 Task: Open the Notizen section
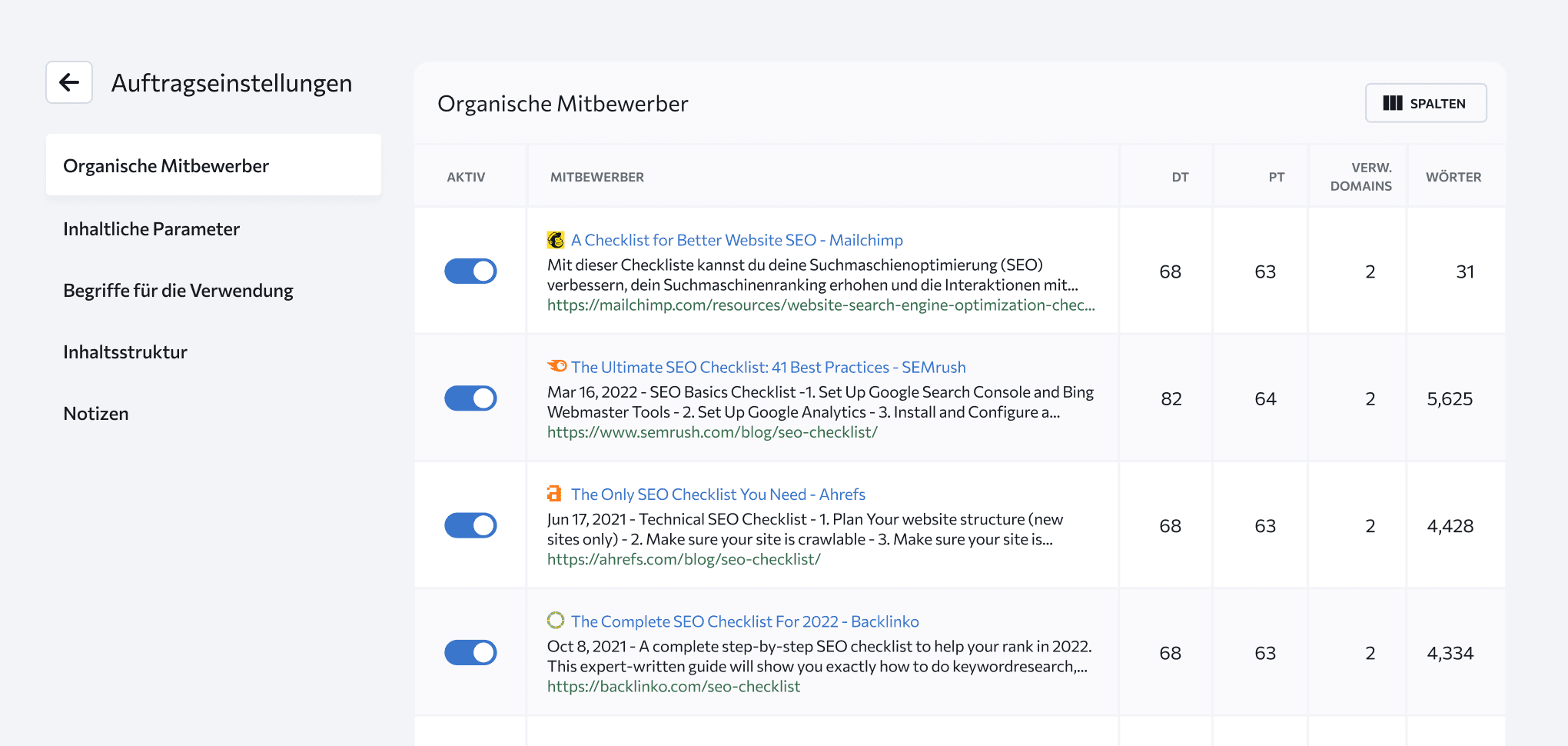point(95,413)
